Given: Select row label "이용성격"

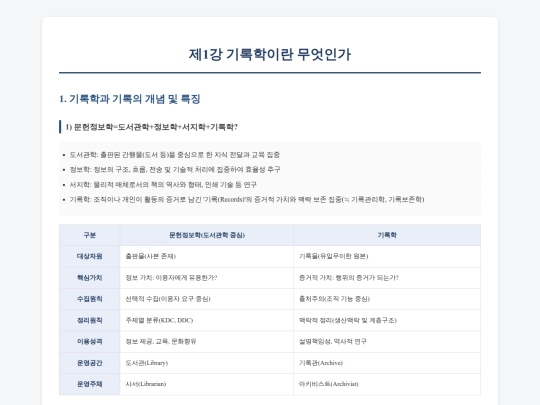Looking at the screenshot, I should point(90,342).
